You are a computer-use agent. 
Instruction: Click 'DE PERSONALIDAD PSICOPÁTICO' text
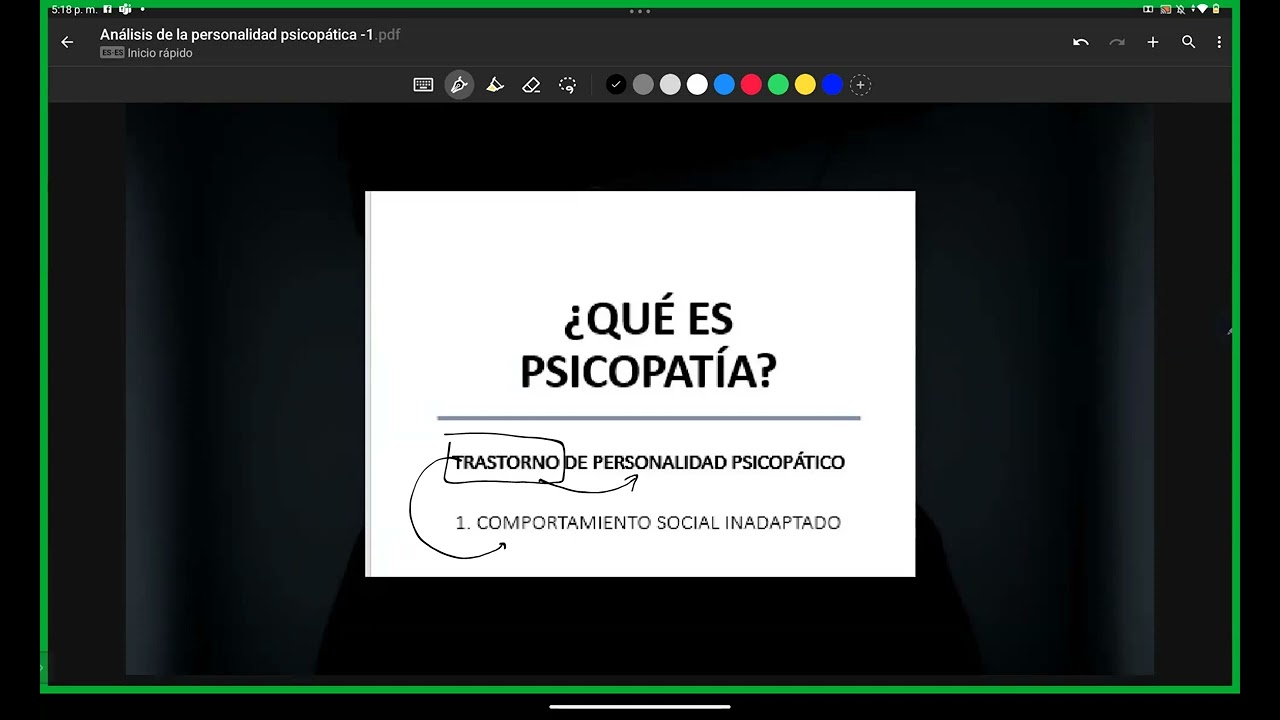click(x=705, y=462)
